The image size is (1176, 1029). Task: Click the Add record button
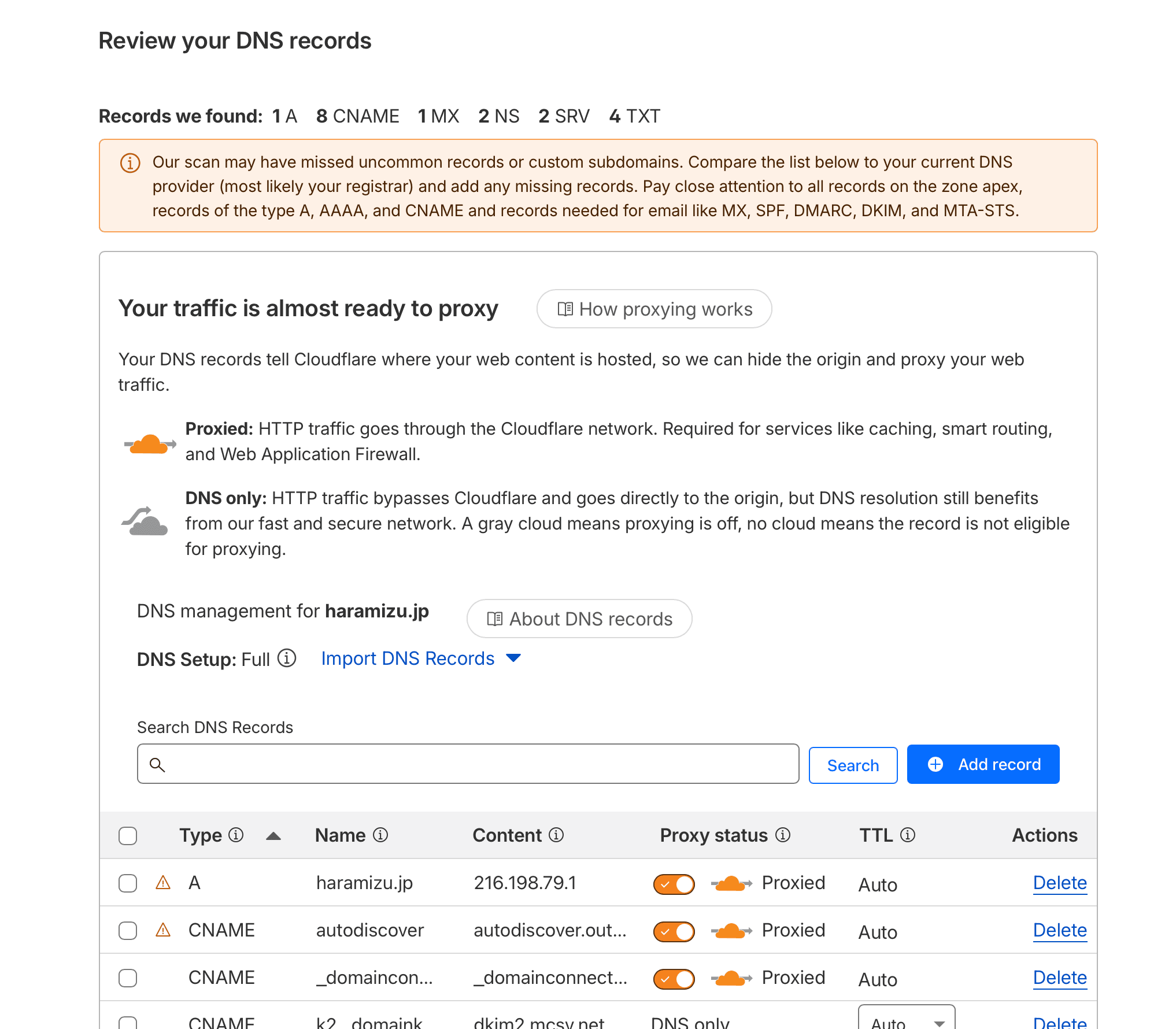pos(983,764)
